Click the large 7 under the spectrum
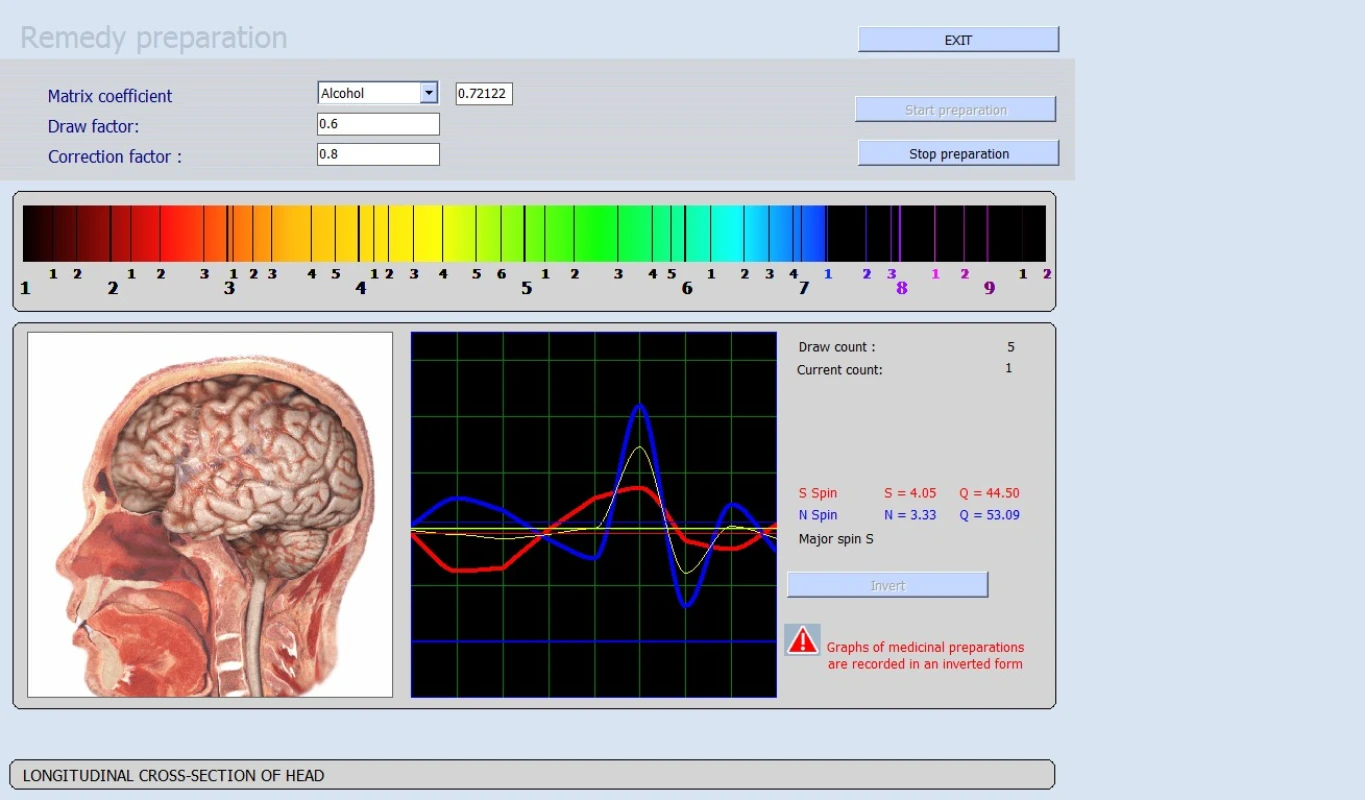Image resolution: width=1365 pixels, height=800 pixels. [x=803, y=289]
